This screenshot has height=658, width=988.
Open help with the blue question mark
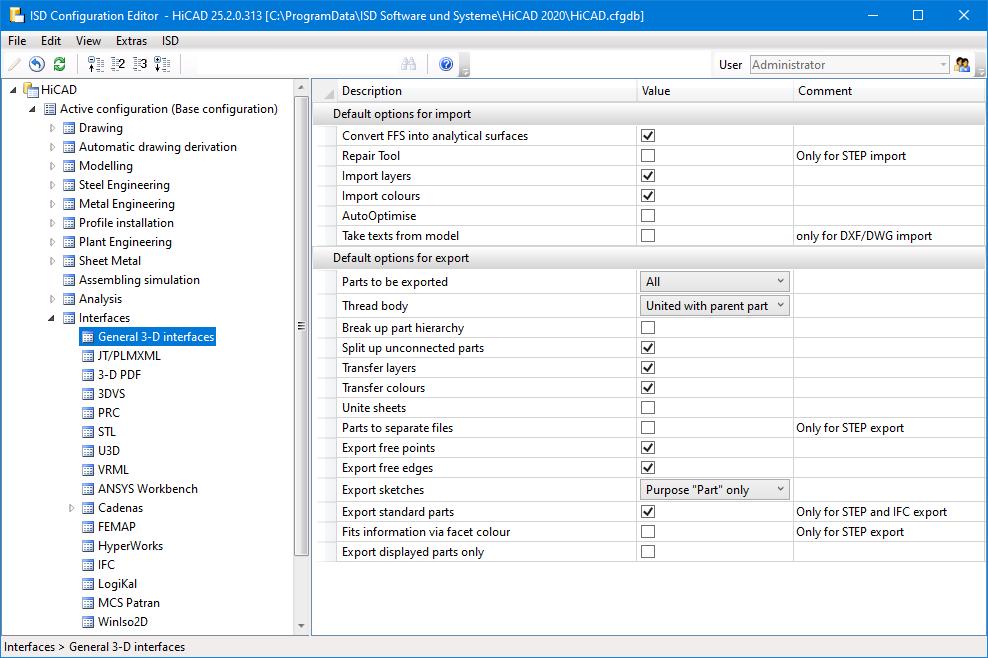click(x=446, y=64)
